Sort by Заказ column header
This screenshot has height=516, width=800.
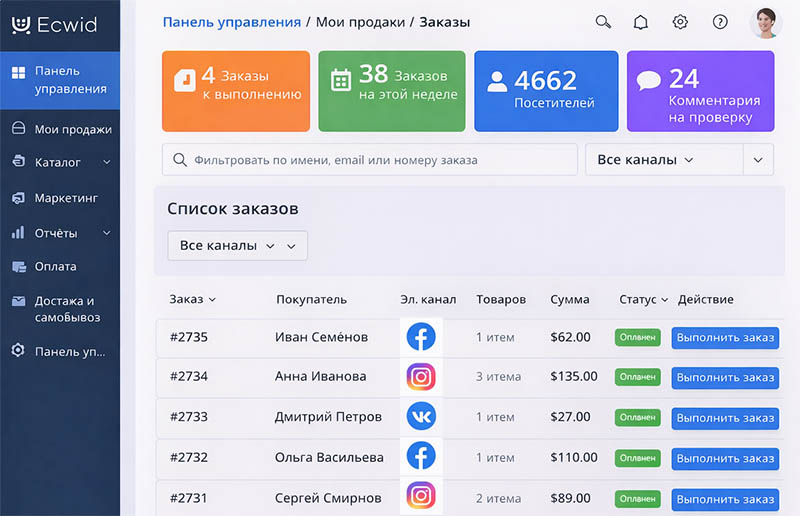193,299
